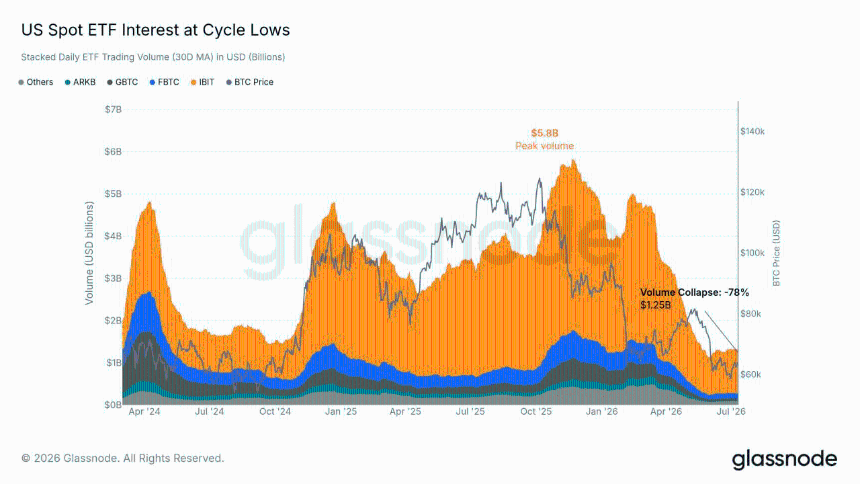Click the Volume Collapse -78% annotation
Image resolution: width=860 pixels, height=484 pixels.
click(694, 299)
